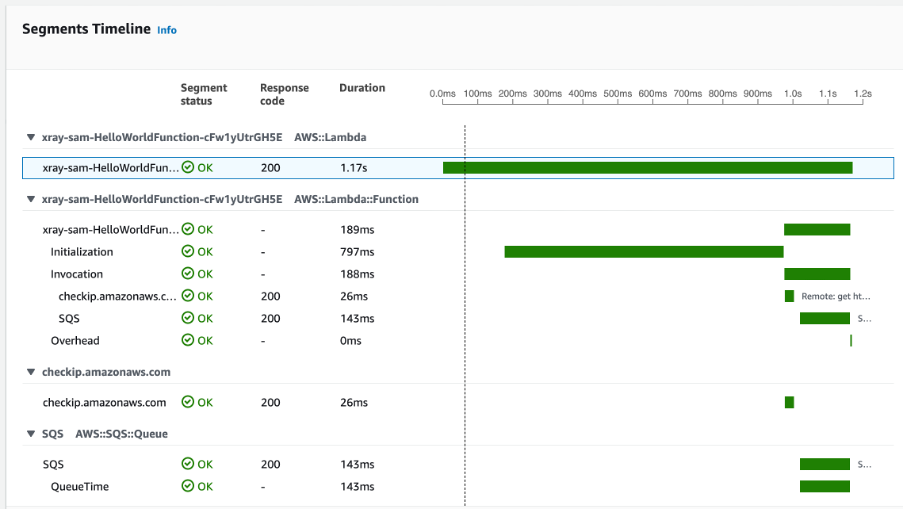Click the OK status icon in the 189ms row

[188, 229]
